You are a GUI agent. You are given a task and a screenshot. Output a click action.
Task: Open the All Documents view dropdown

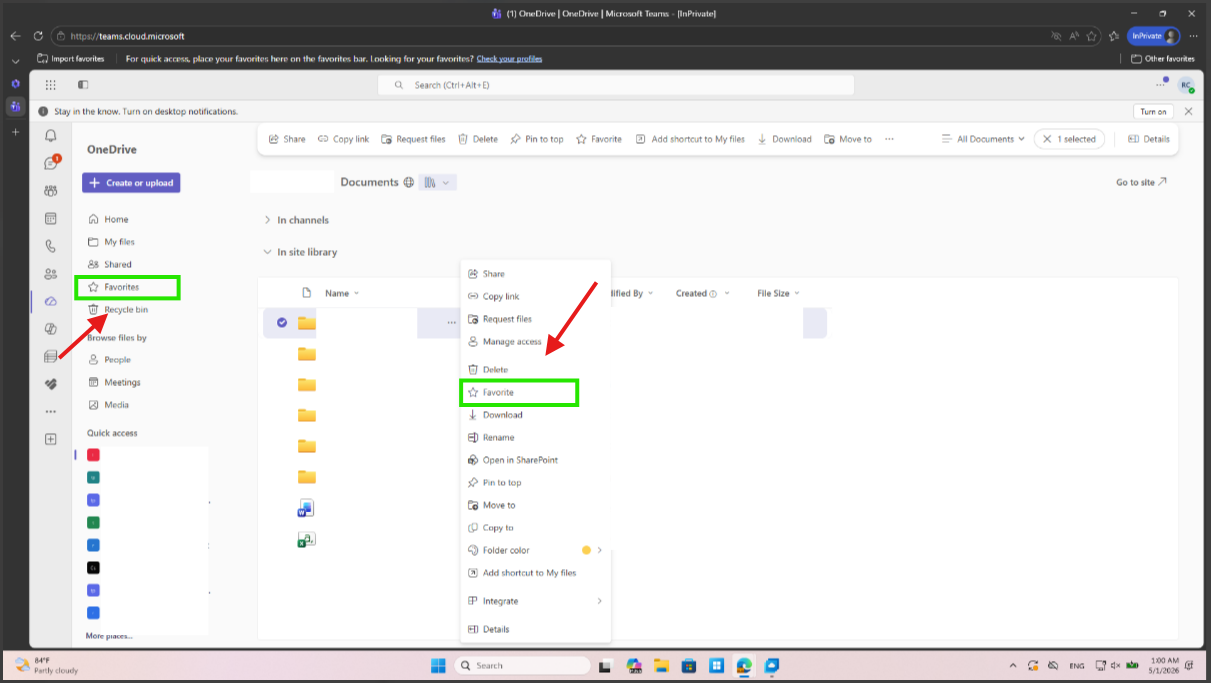tap(985, 139)
